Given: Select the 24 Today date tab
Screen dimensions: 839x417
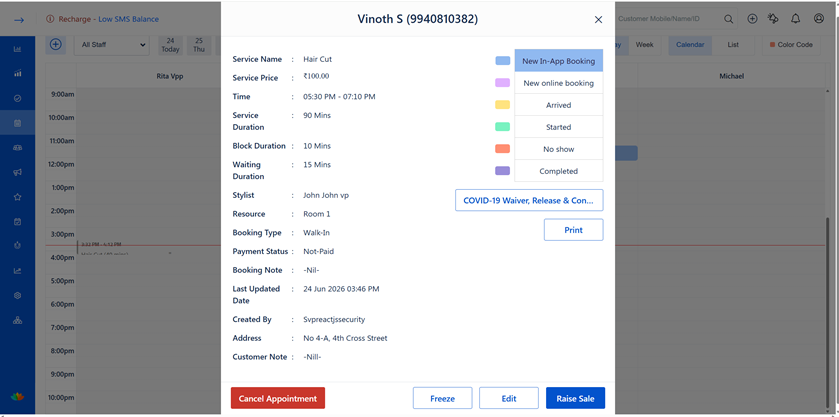Looking at the screenshot, I should click(170, 45).
